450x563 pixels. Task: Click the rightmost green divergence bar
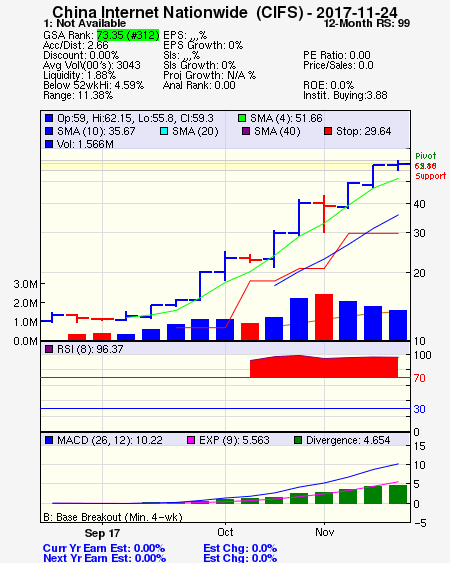(398, 494)
